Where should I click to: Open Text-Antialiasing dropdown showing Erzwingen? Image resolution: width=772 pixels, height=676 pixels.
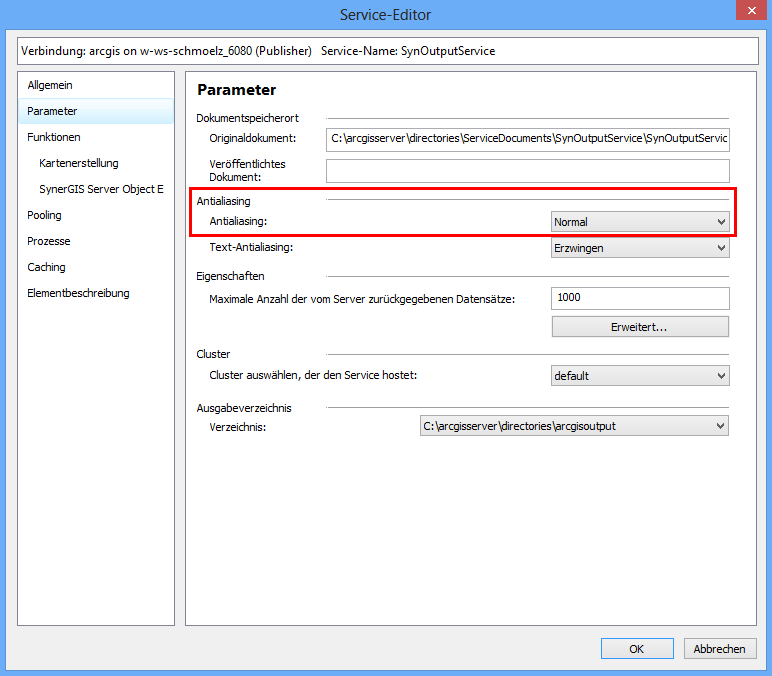[640, 248]
